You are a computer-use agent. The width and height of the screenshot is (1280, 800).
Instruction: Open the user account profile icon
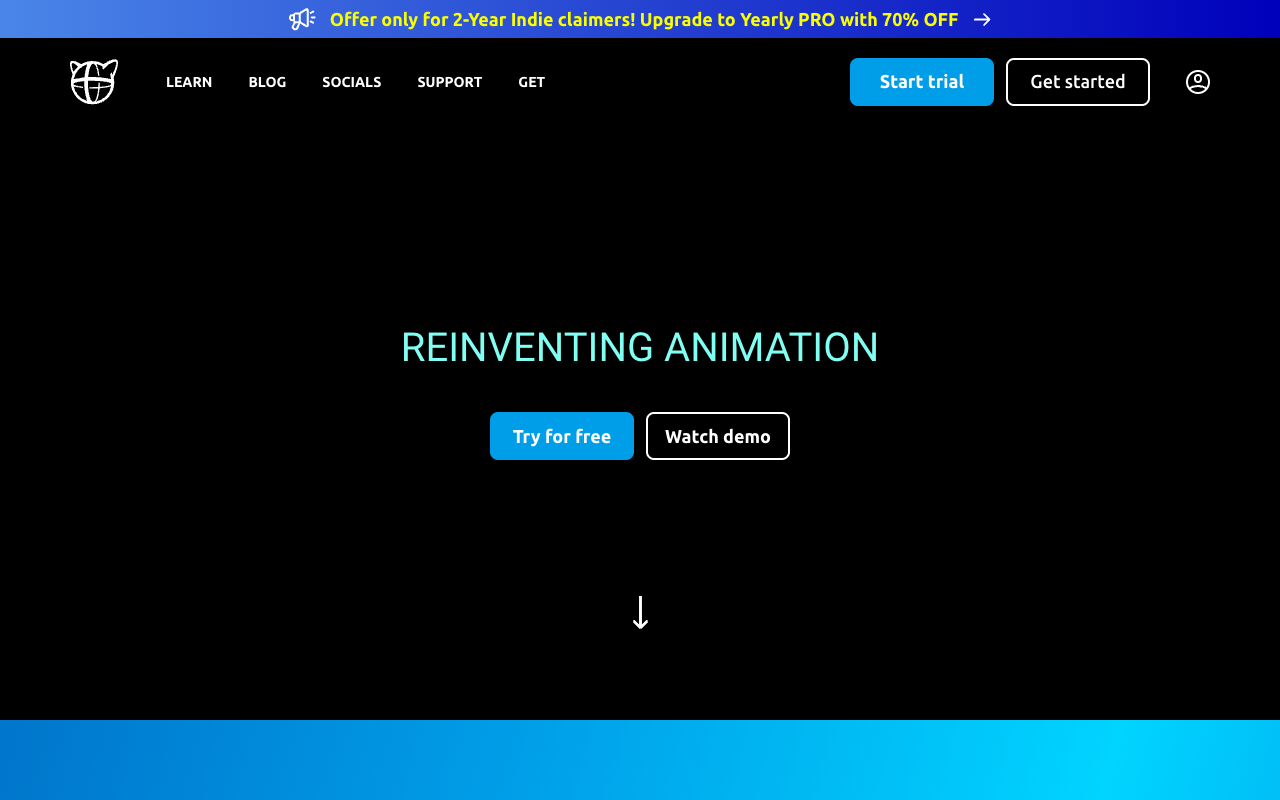(x=1198, y=82)
